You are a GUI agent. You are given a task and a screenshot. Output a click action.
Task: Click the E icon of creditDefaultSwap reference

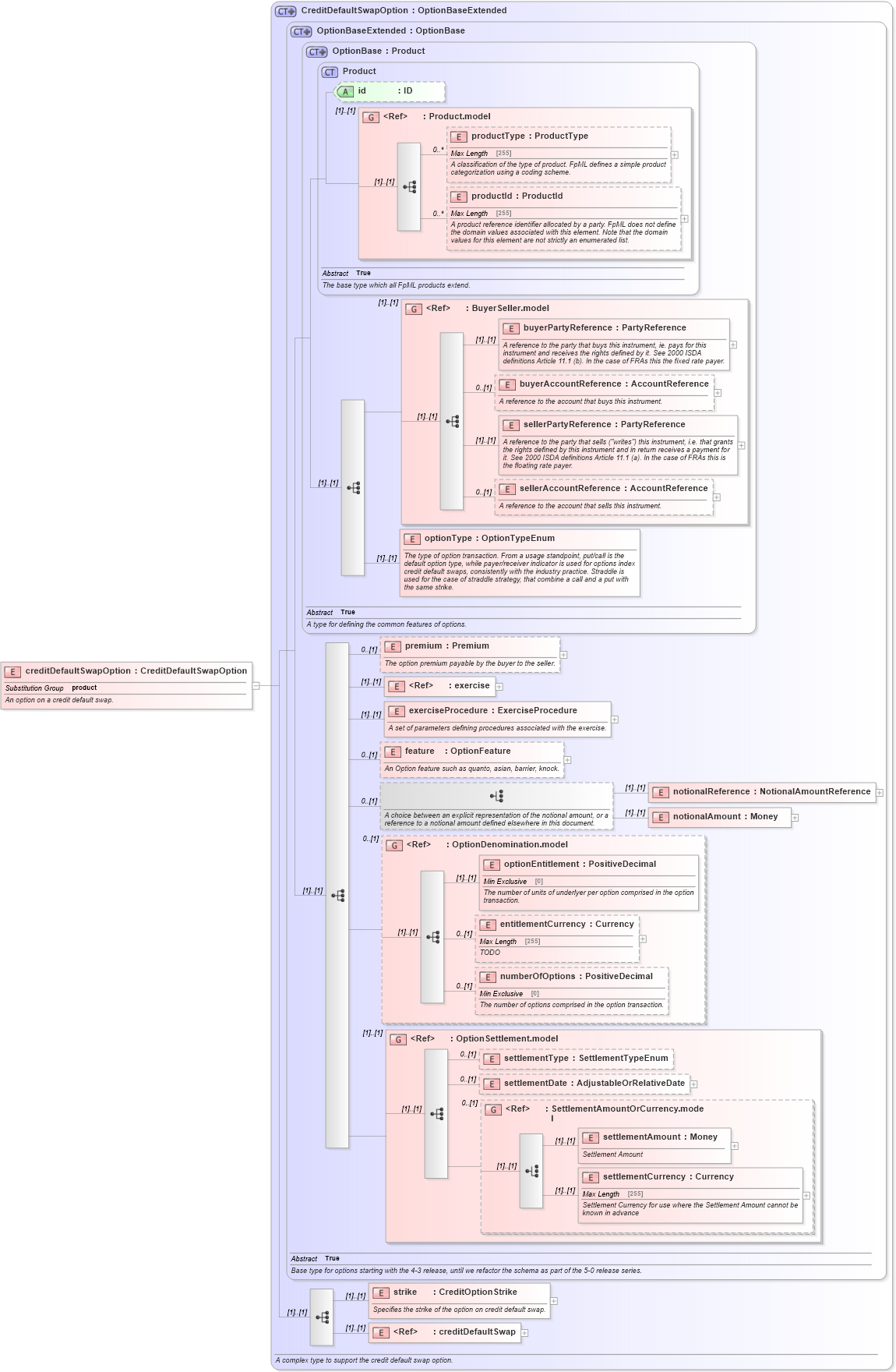pos(381,1333)
